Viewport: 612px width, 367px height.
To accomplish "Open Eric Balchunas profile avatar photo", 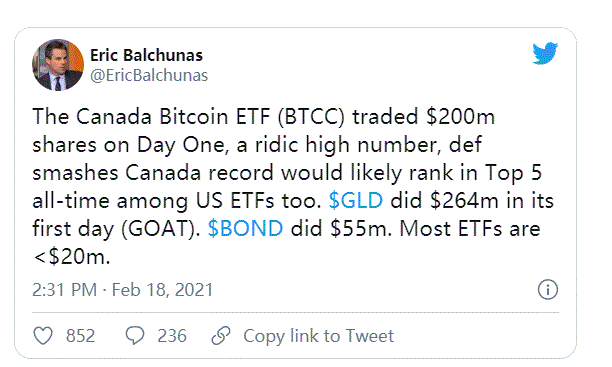I will click(58, 65).
